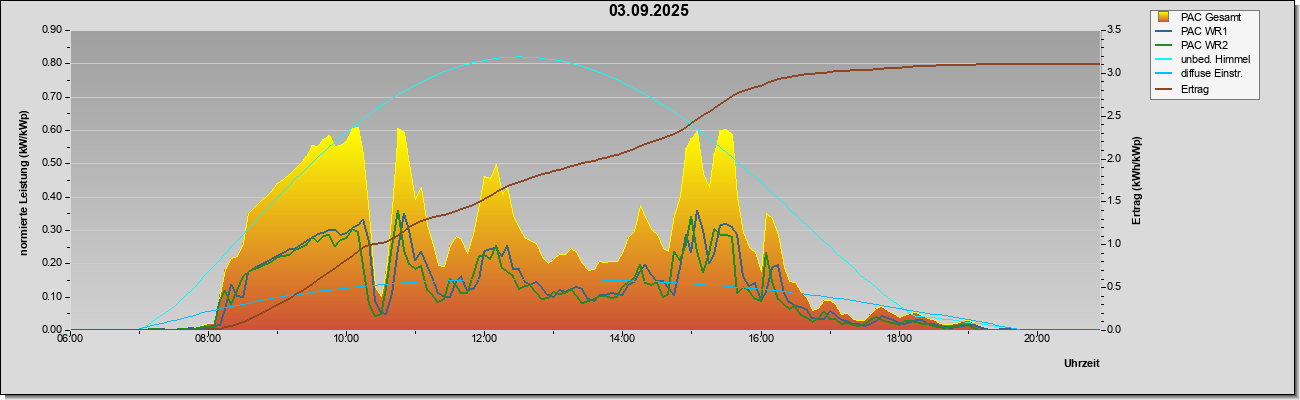1300x400 pixels.
Task: Click the 20:00 time axis label
Action: coord(1036,339)
